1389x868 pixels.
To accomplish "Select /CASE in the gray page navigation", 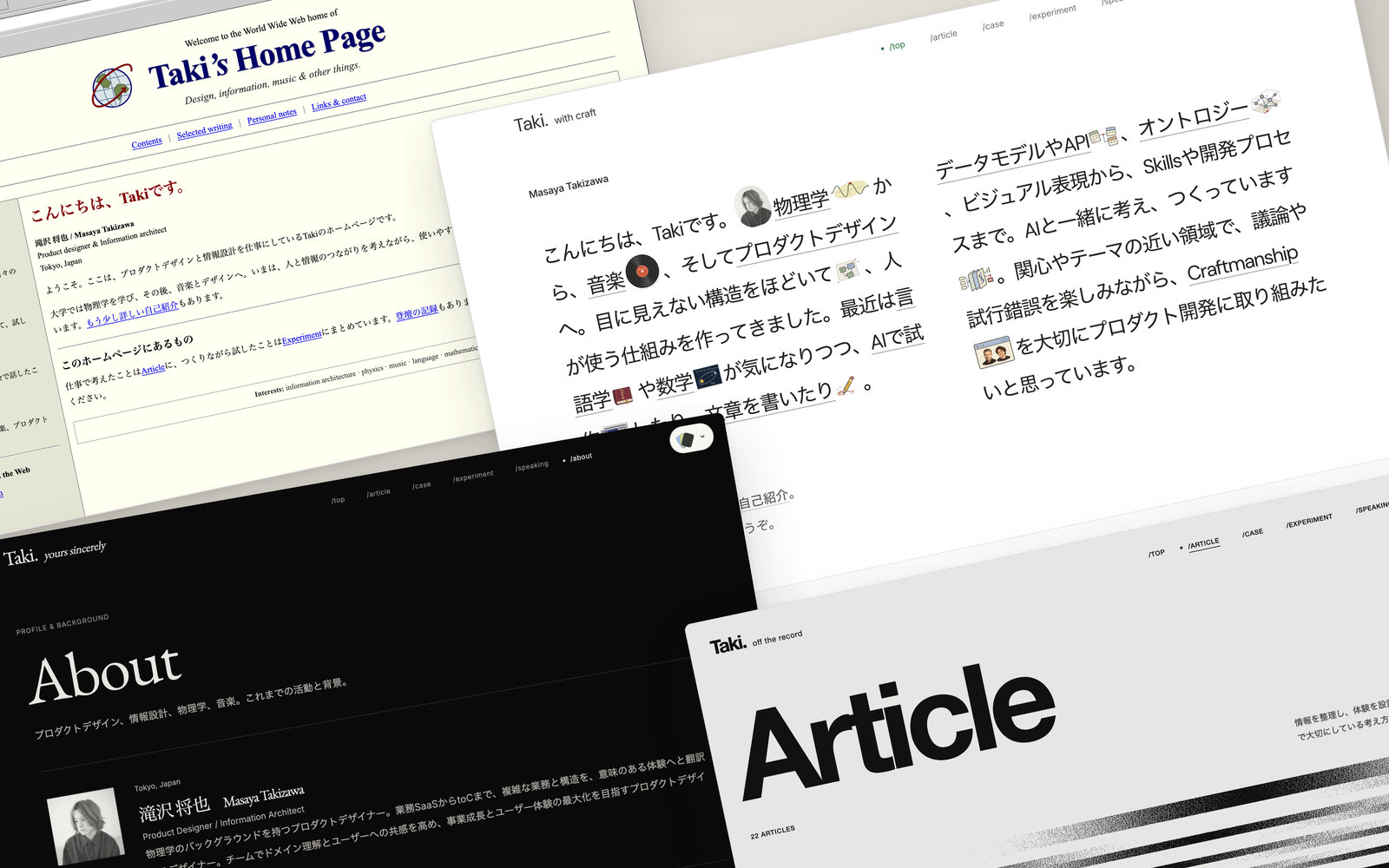I will (x=1252, y=533).
